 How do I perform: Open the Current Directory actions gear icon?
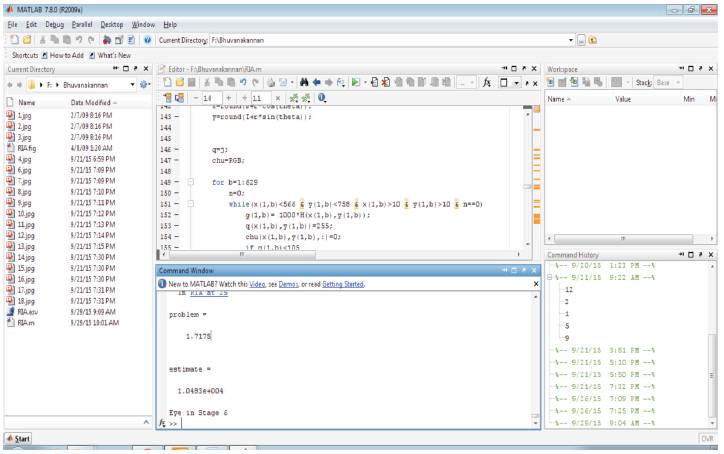(144, 85)
